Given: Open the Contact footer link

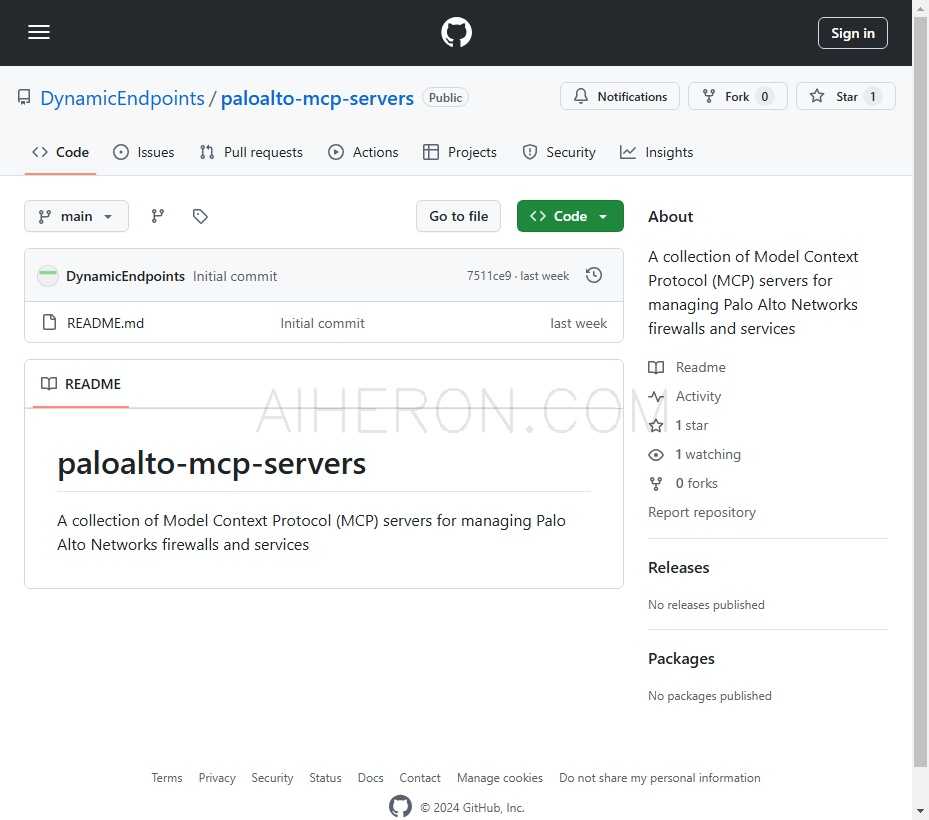Looking at the screenshot, I should (x=420, y=778).
